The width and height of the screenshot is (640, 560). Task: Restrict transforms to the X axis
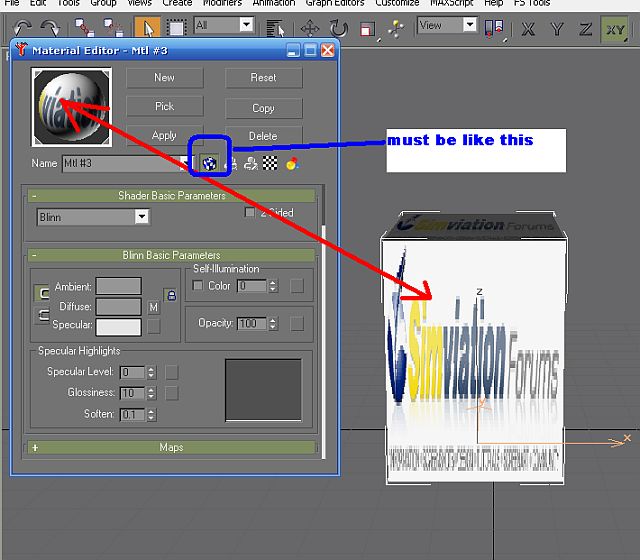pos(528,29)
